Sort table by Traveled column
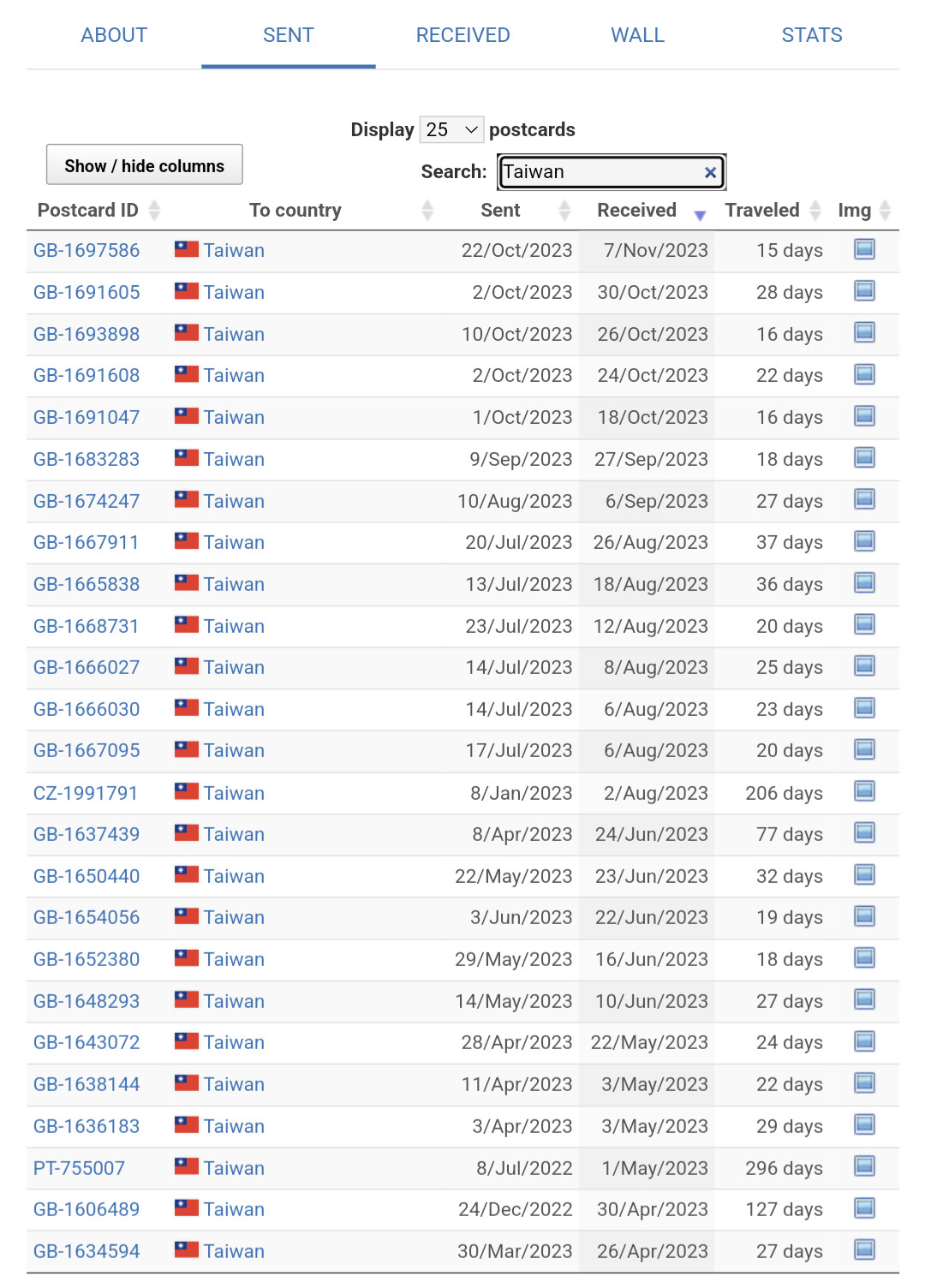The width and height of the screenshot is (925, 1288). coord(762,211)
